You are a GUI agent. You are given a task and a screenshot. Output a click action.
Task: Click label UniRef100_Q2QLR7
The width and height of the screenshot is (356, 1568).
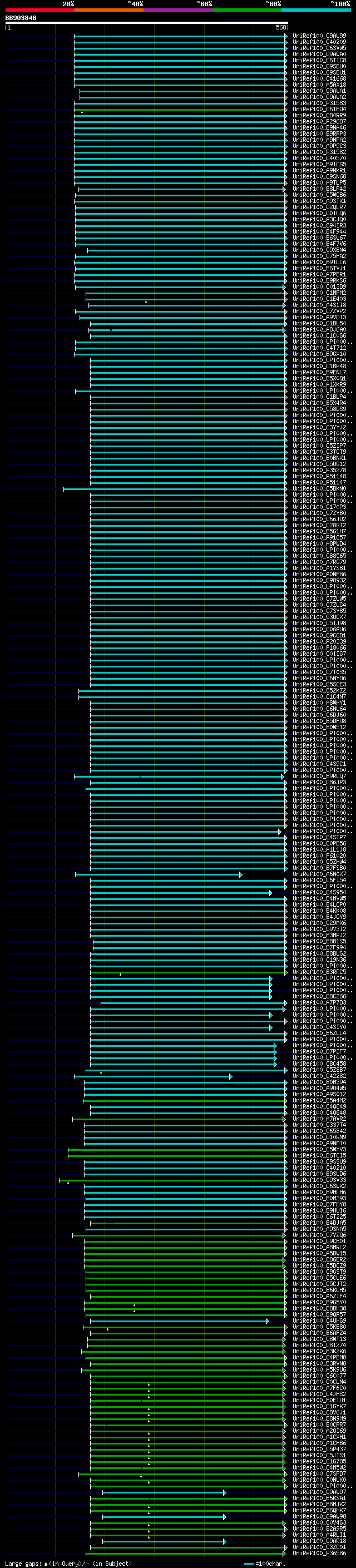319,207
